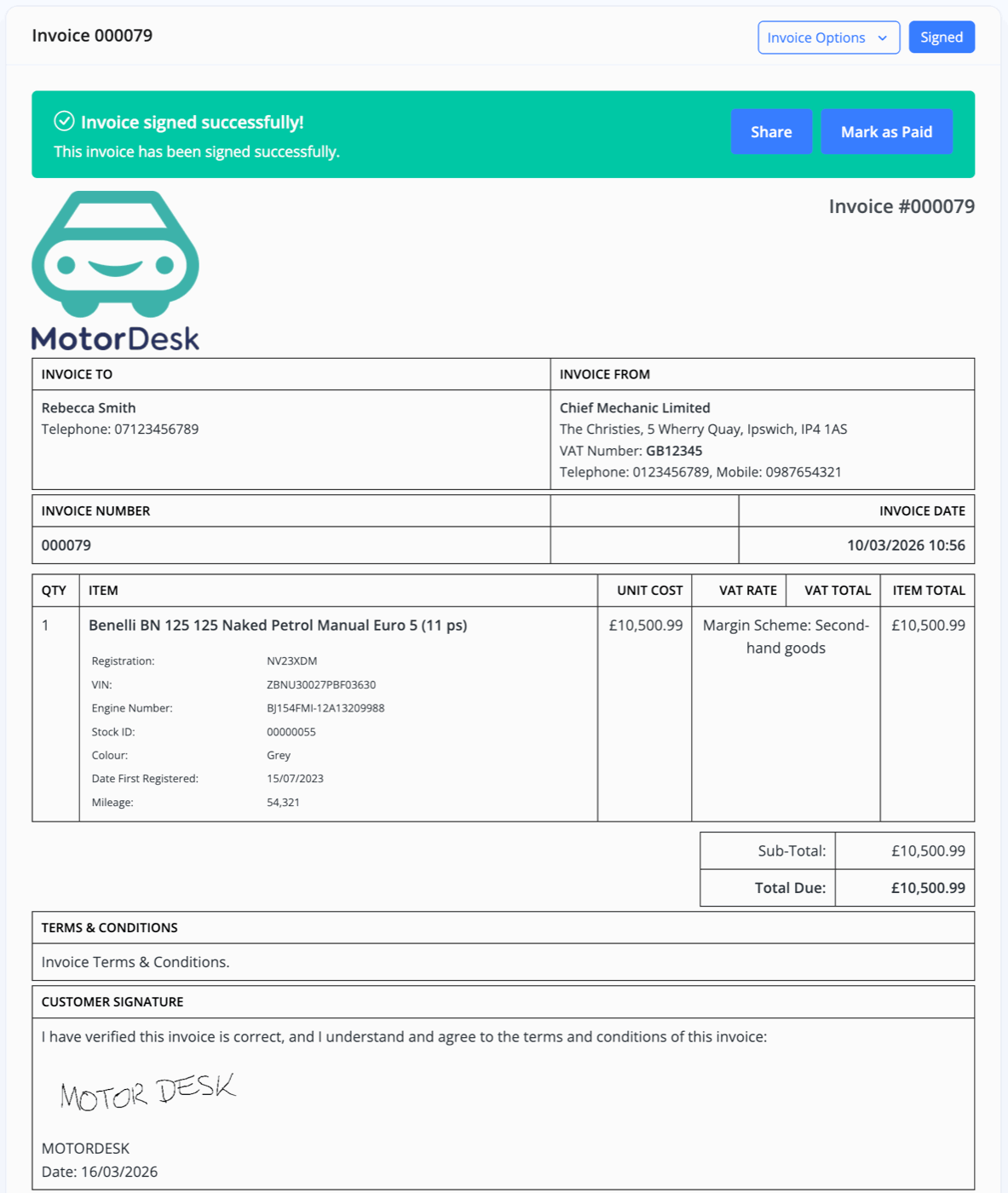Click the Total Due amount £10,500.99
This screenshot has height=1193, width=1008.
pyautogui.click(x=927, y=888)
